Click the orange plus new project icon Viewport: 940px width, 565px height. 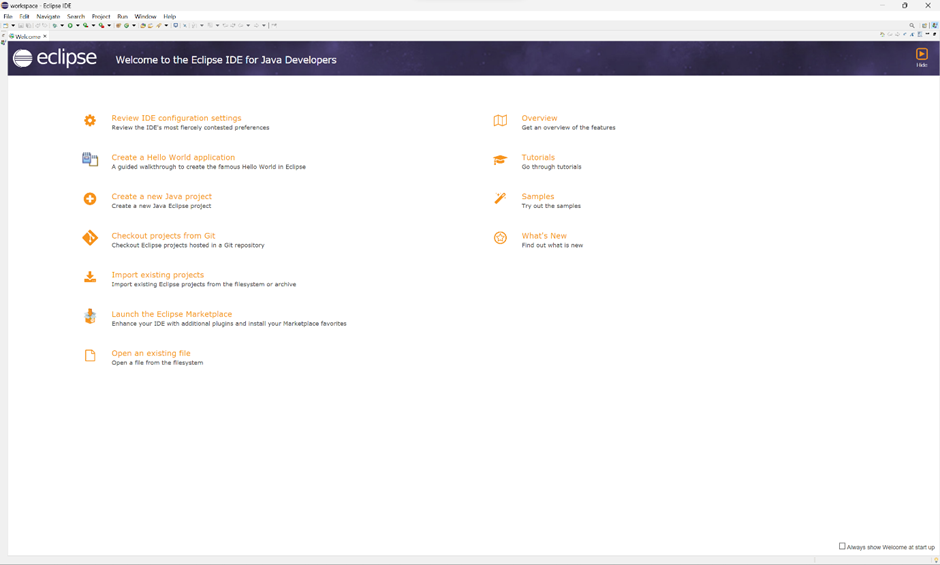pos(90,199)
